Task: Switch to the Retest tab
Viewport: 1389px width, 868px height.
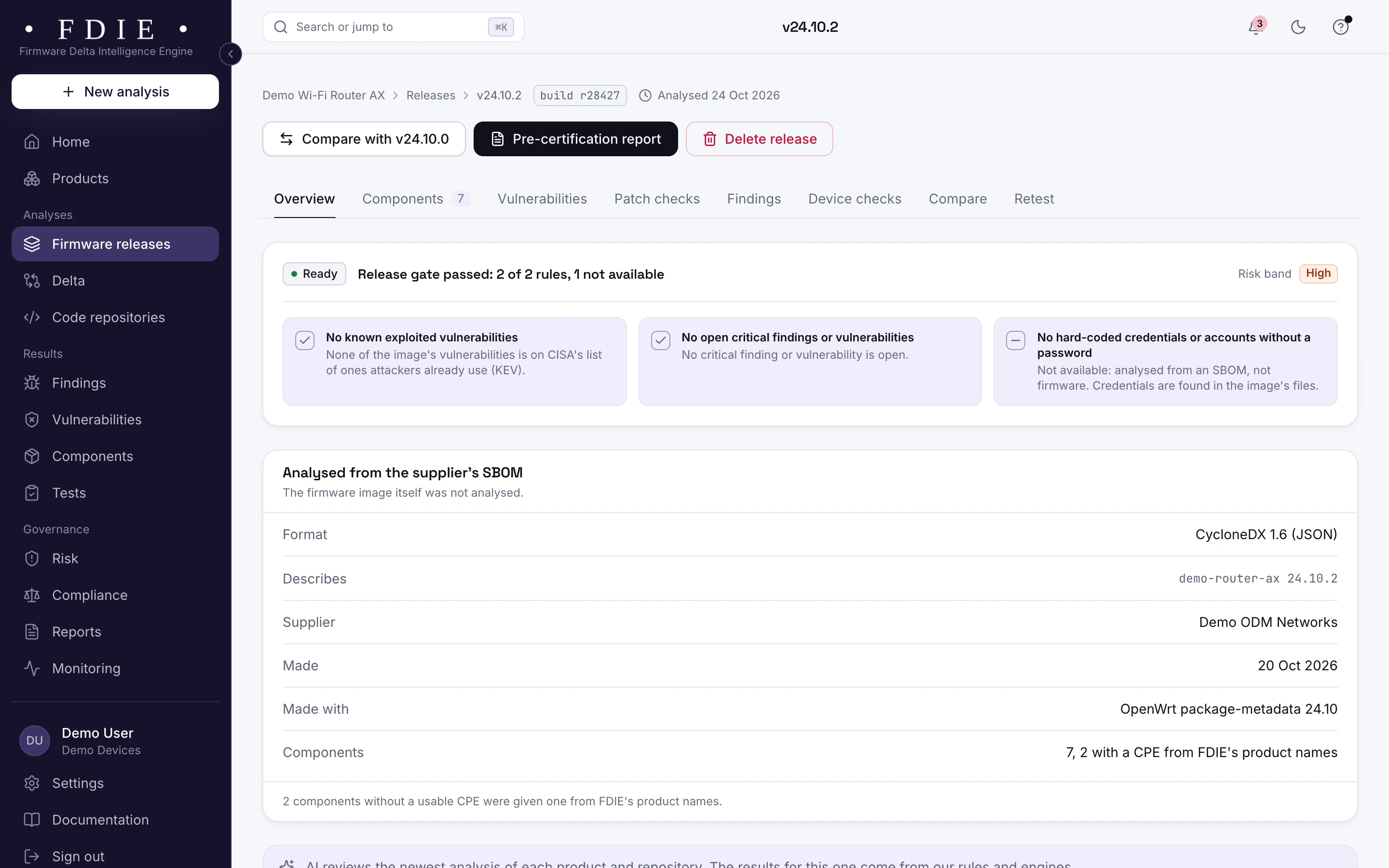Action: click(x=1034, y=199)
